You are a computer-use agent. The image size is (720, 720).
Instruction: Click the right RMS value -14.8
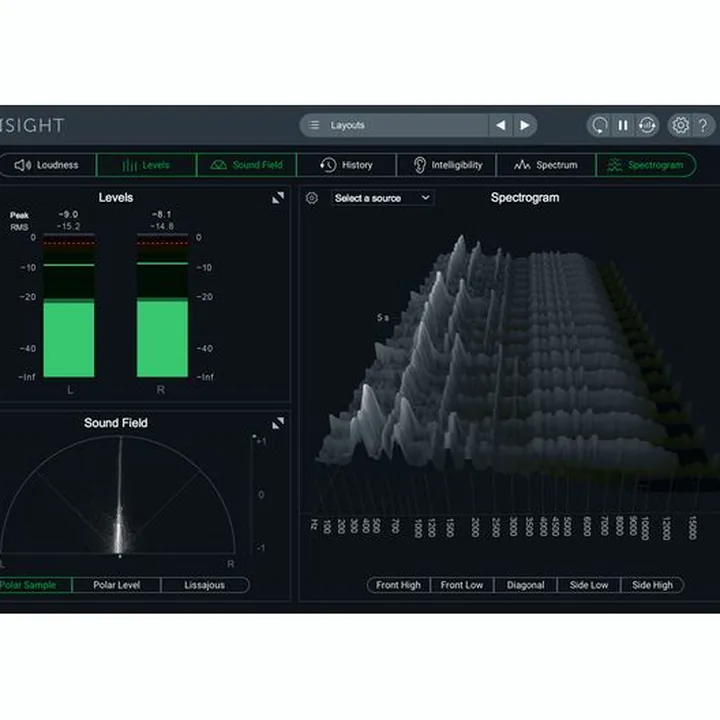pos(162,226)
